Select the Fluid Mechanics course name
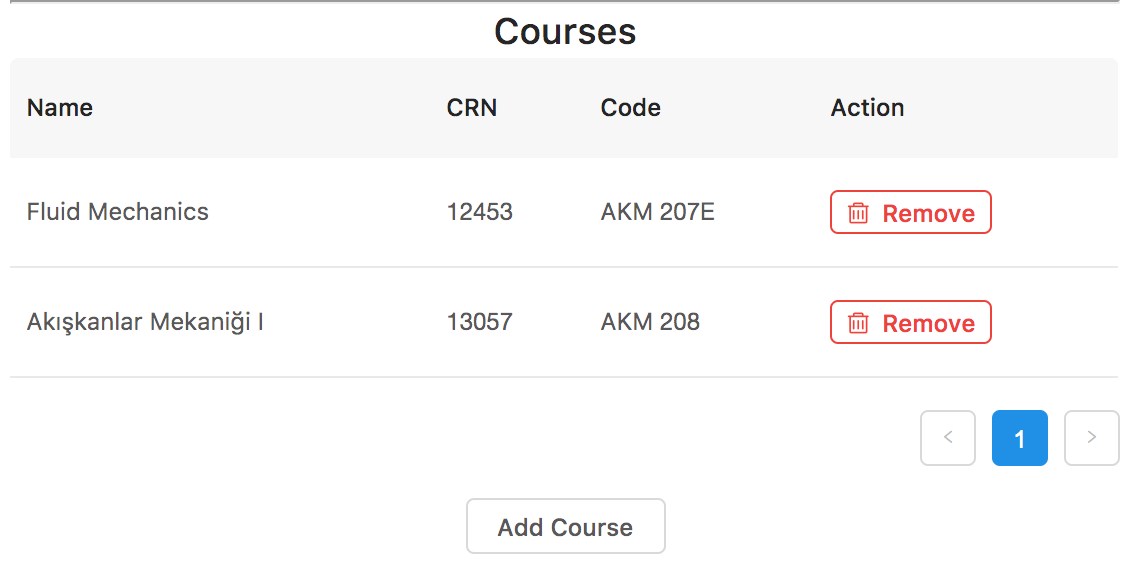1134x576 pixels. point(118,212)
